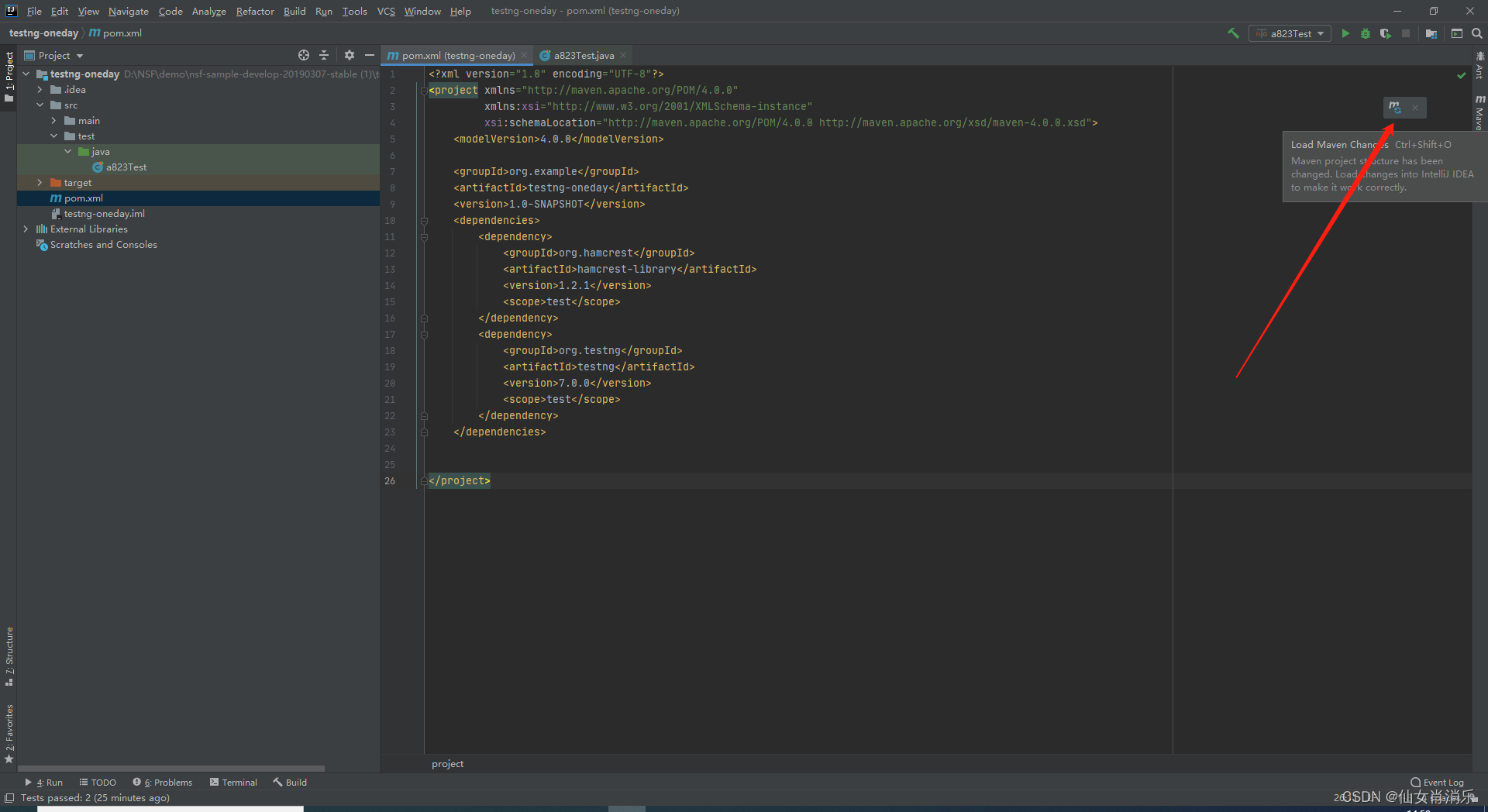This screenshot has width=1488, height=812.
Task: Expand the .idea folder
Action: (40, 90)
